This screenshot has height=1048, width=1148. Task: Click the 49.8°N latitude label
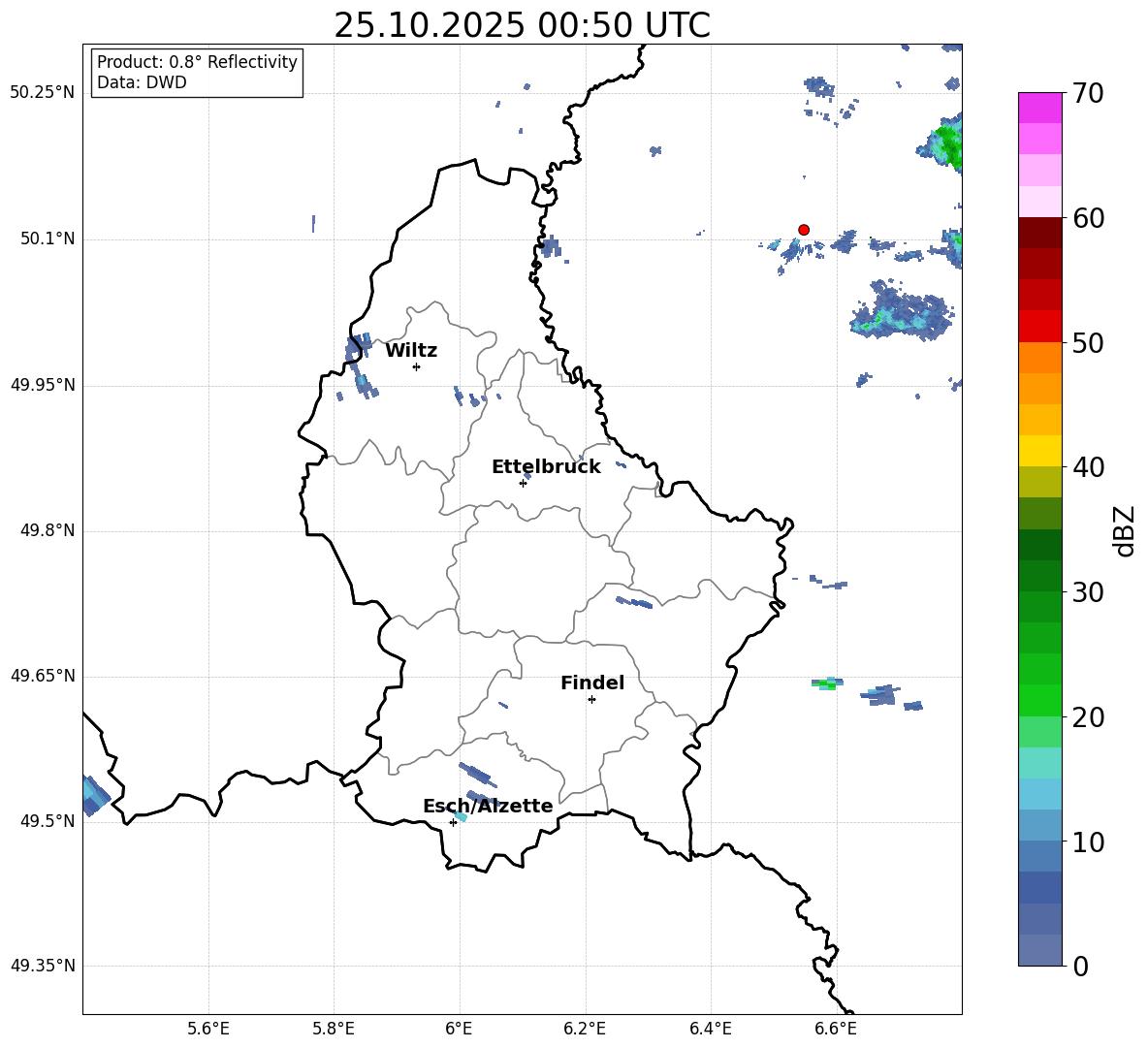pos(48,530)
